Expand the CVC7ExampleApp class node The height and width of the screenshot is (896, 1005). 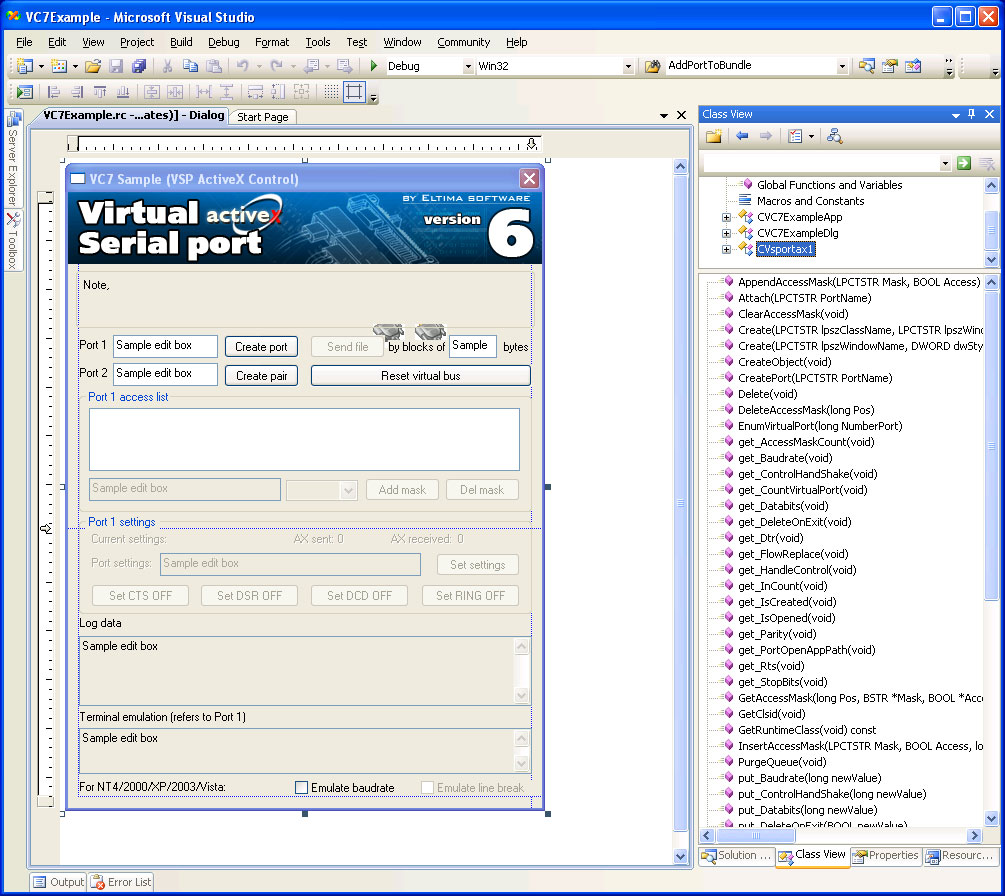[726, 217]
